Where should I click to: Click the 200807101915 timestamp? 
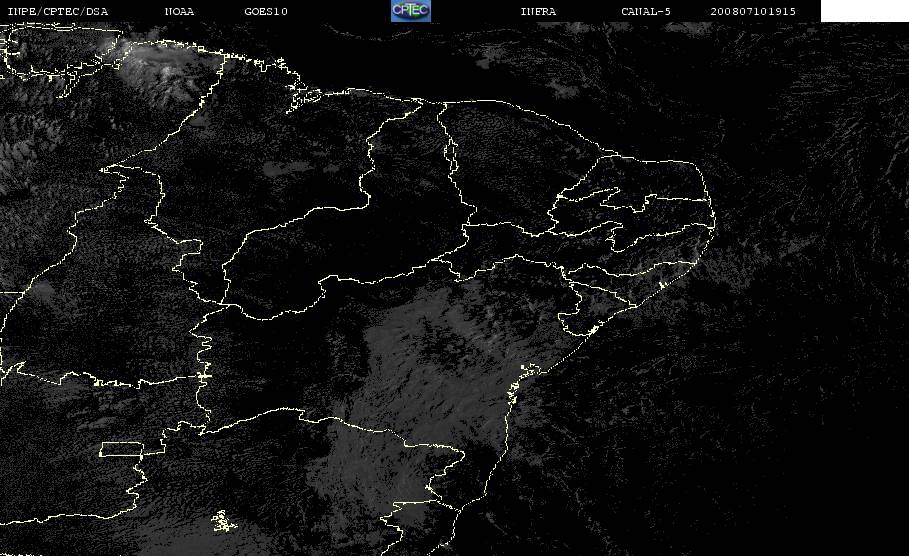(x=753, y=12)
